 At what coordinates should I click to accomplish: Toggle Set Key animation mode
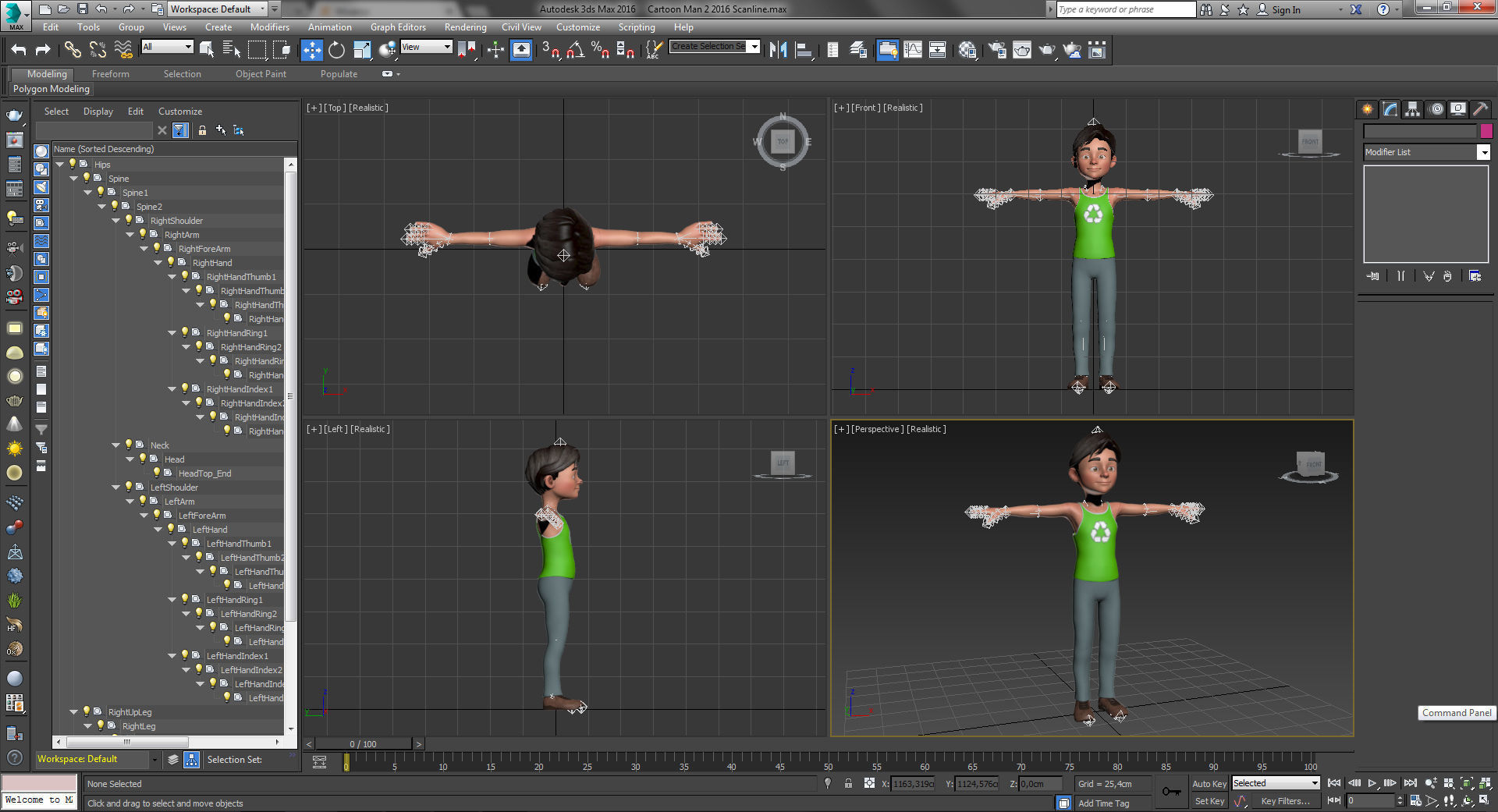click(x=1209, y=801)
